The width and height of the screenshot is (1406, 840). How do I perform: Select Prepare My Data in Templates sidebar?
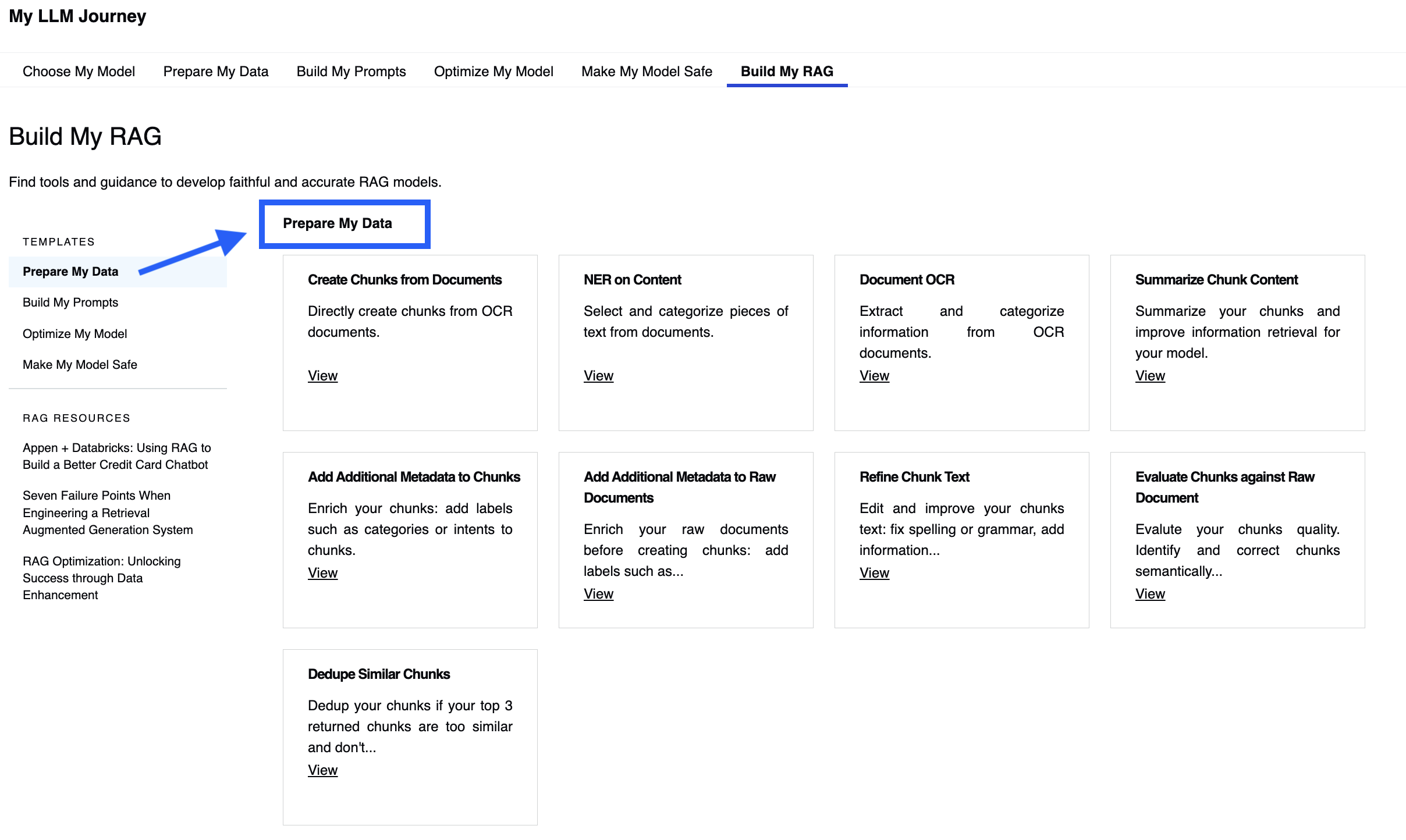(x=118, y=272)
